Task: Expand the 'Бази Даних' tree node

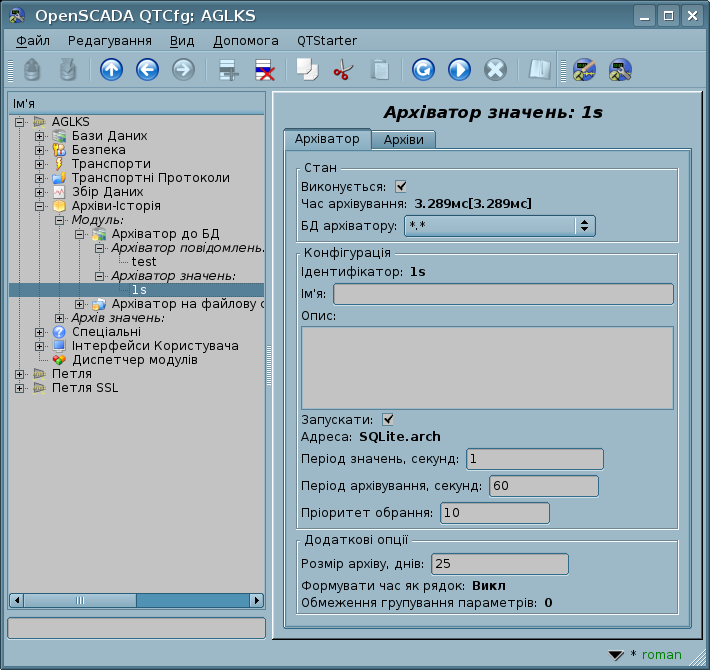Action: pyautogui.click(x=39, y=136)
